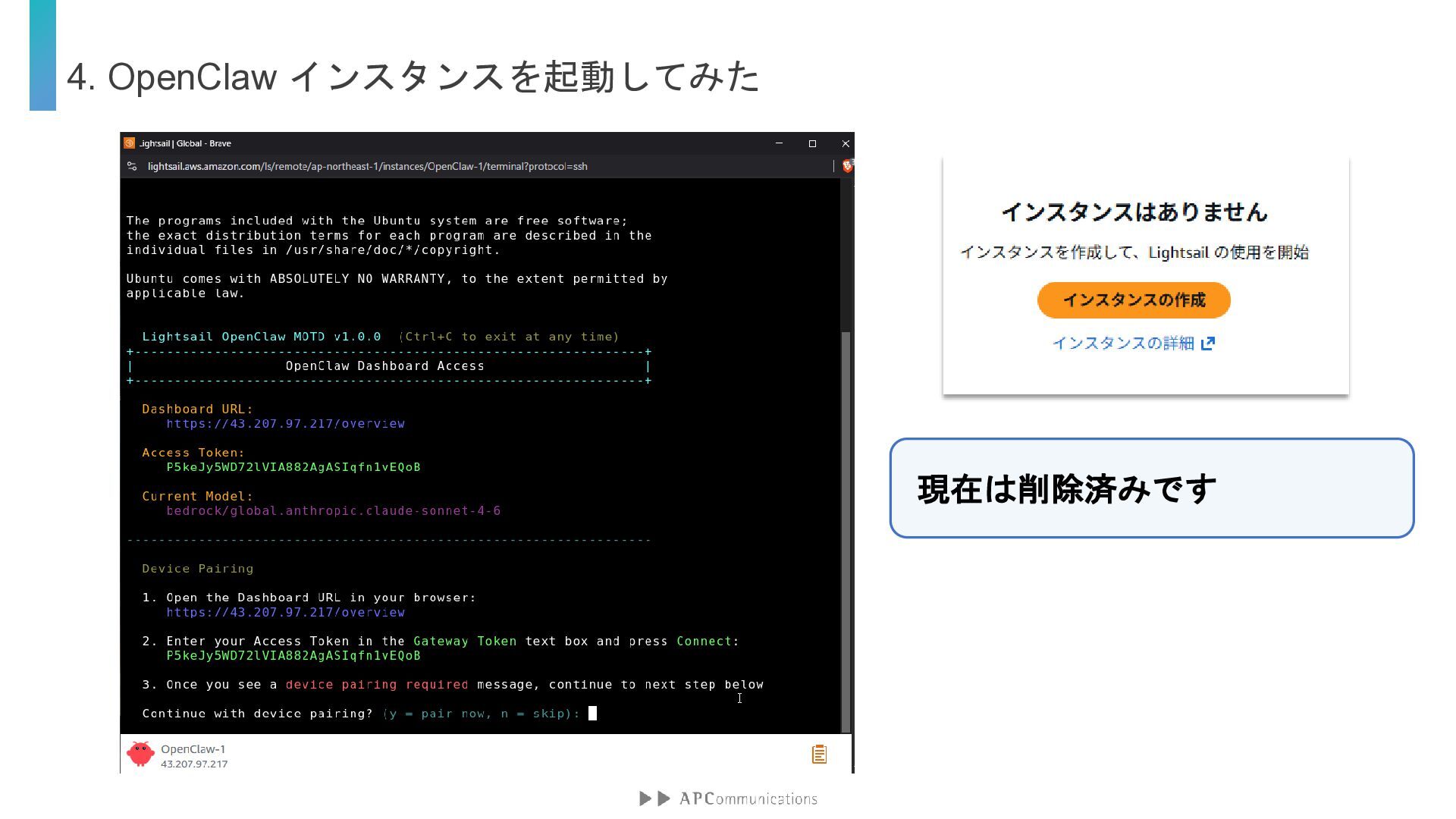Click the Lightsail favicon in the title bar

130,143
